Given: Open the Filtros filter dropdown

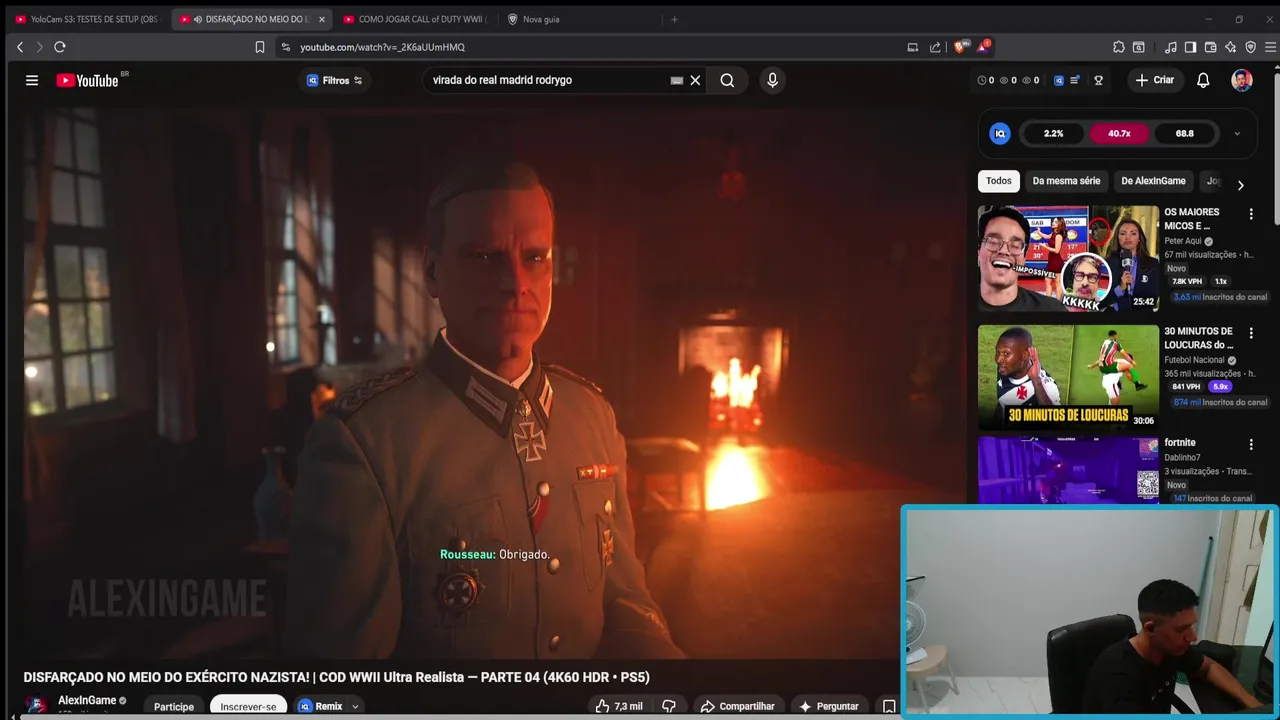Looking at the screenshot, I should click(x=335, y=80).
